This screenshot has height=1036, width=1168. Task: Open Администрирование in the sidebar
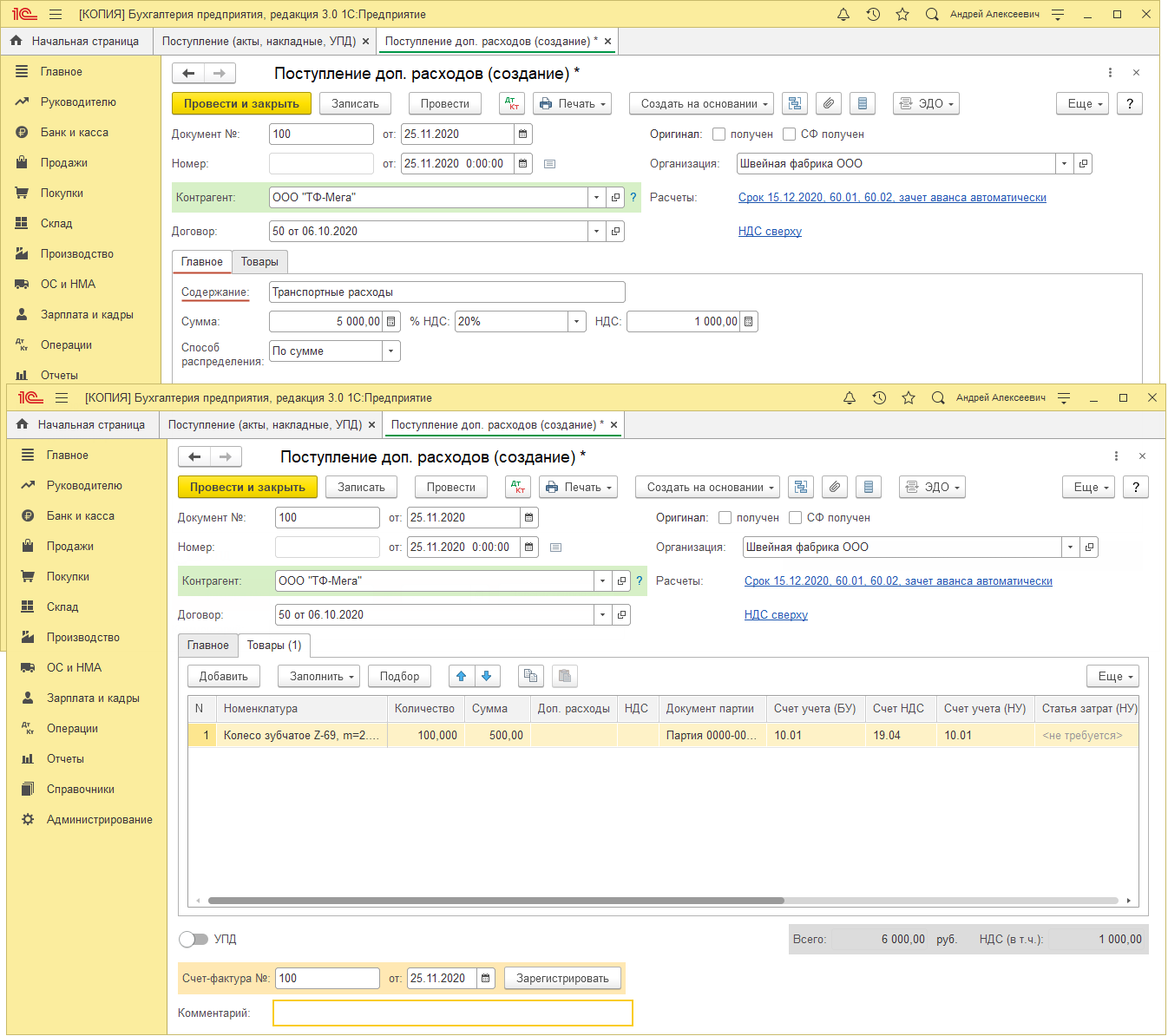tap(99, 820)
